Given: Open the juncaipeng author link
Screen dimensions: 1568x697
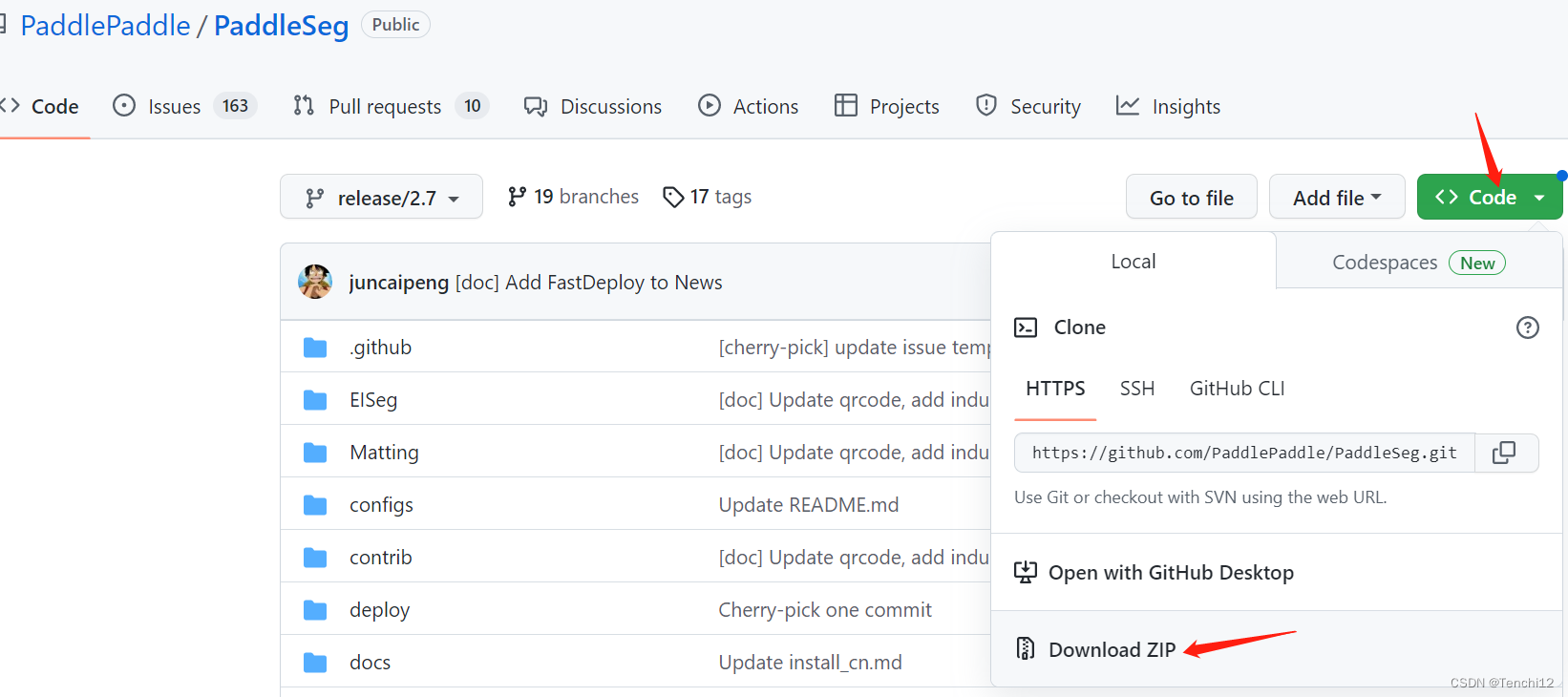Looking at the screenshot, I should click(398, 283).
